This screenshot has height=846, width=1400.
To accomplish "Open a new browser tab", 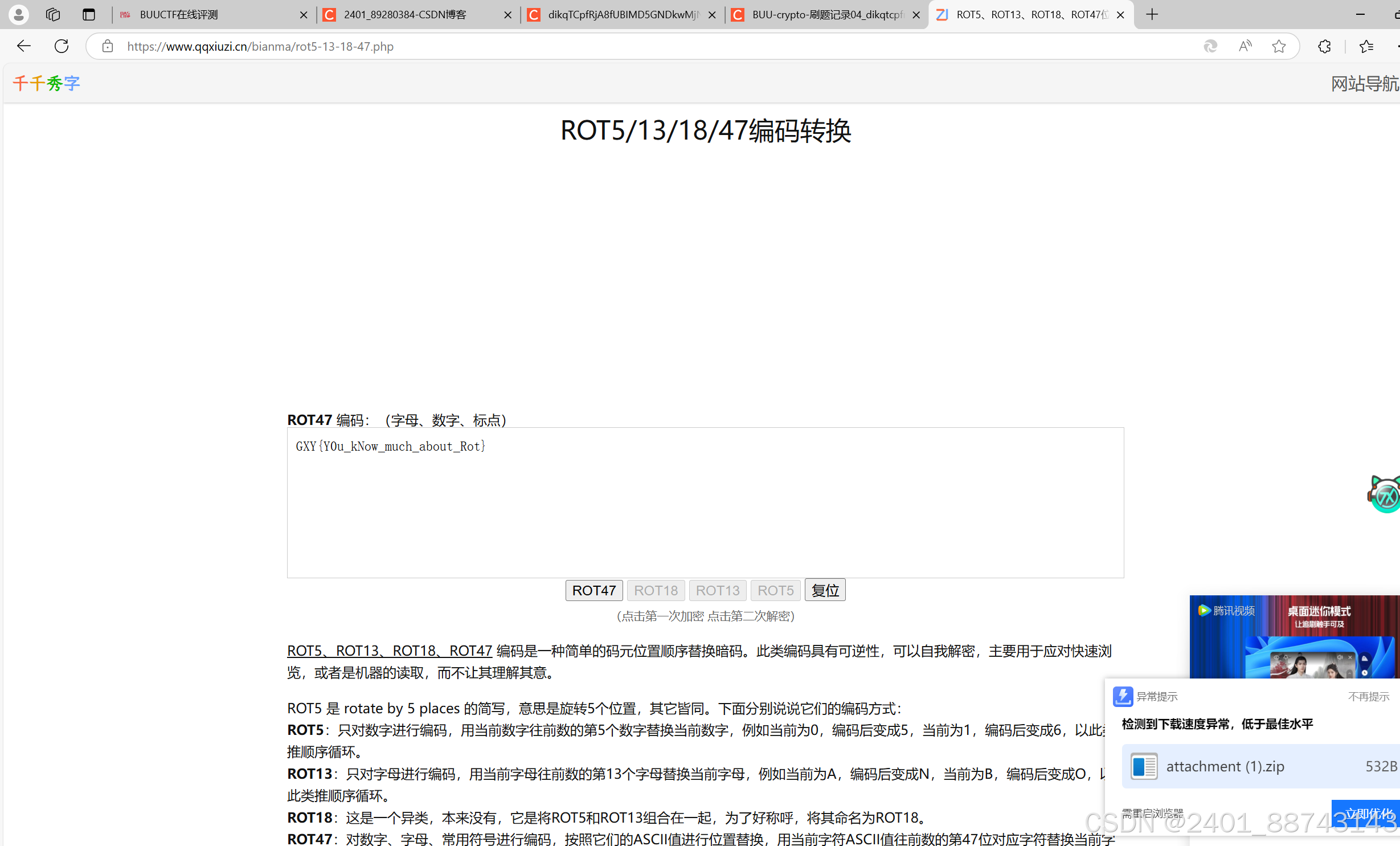I will (1152, 14).
